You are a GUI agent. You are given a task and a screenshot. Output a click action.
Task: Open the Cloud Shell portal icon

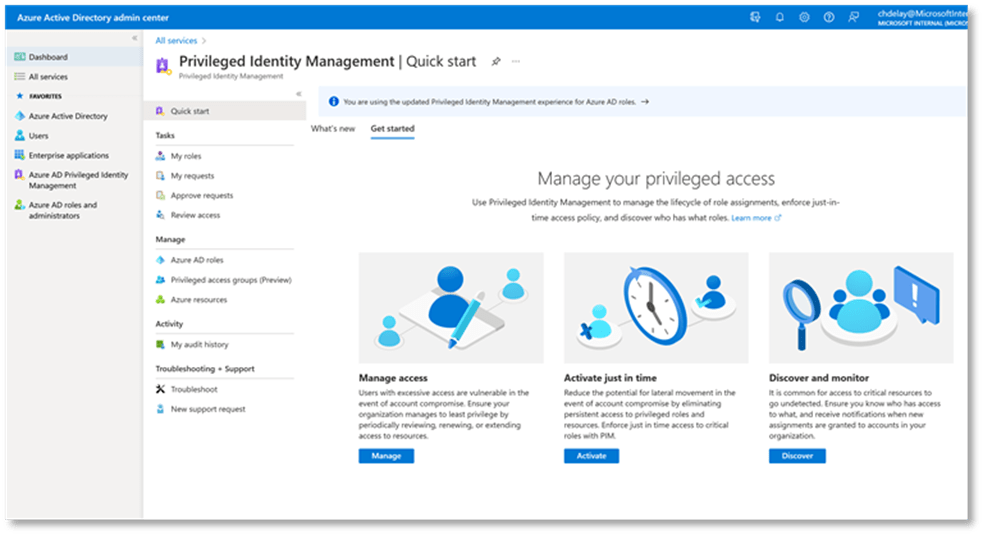pyautogui.click(x=755, y=17)
